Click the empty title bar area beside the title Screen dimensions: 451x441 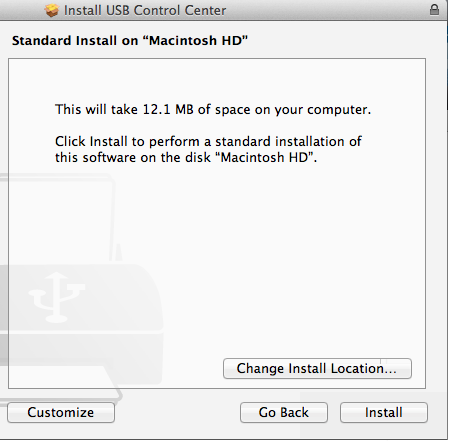[x=327, y=10]
